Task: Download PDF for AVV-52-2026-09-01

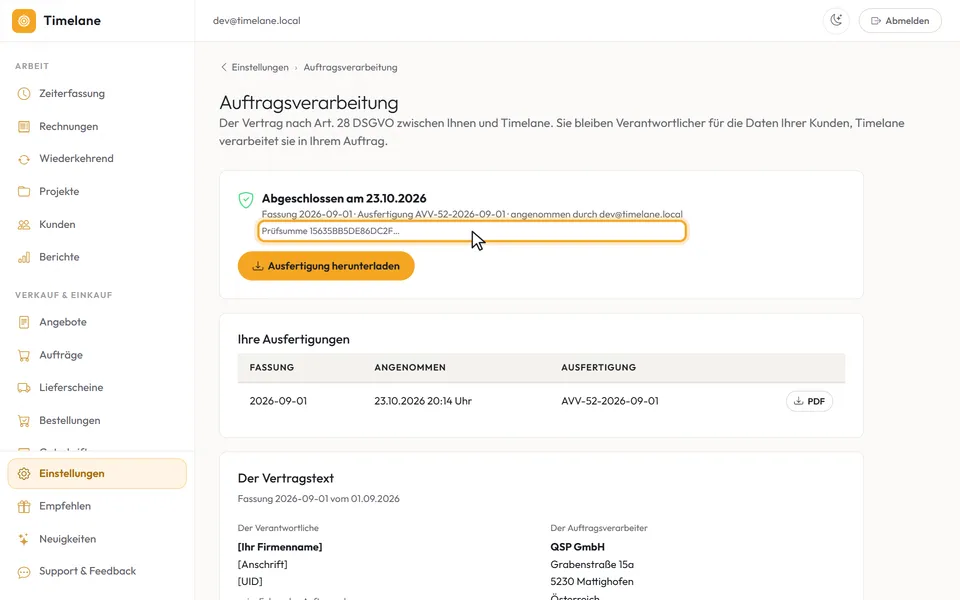Action: (809, 402)
